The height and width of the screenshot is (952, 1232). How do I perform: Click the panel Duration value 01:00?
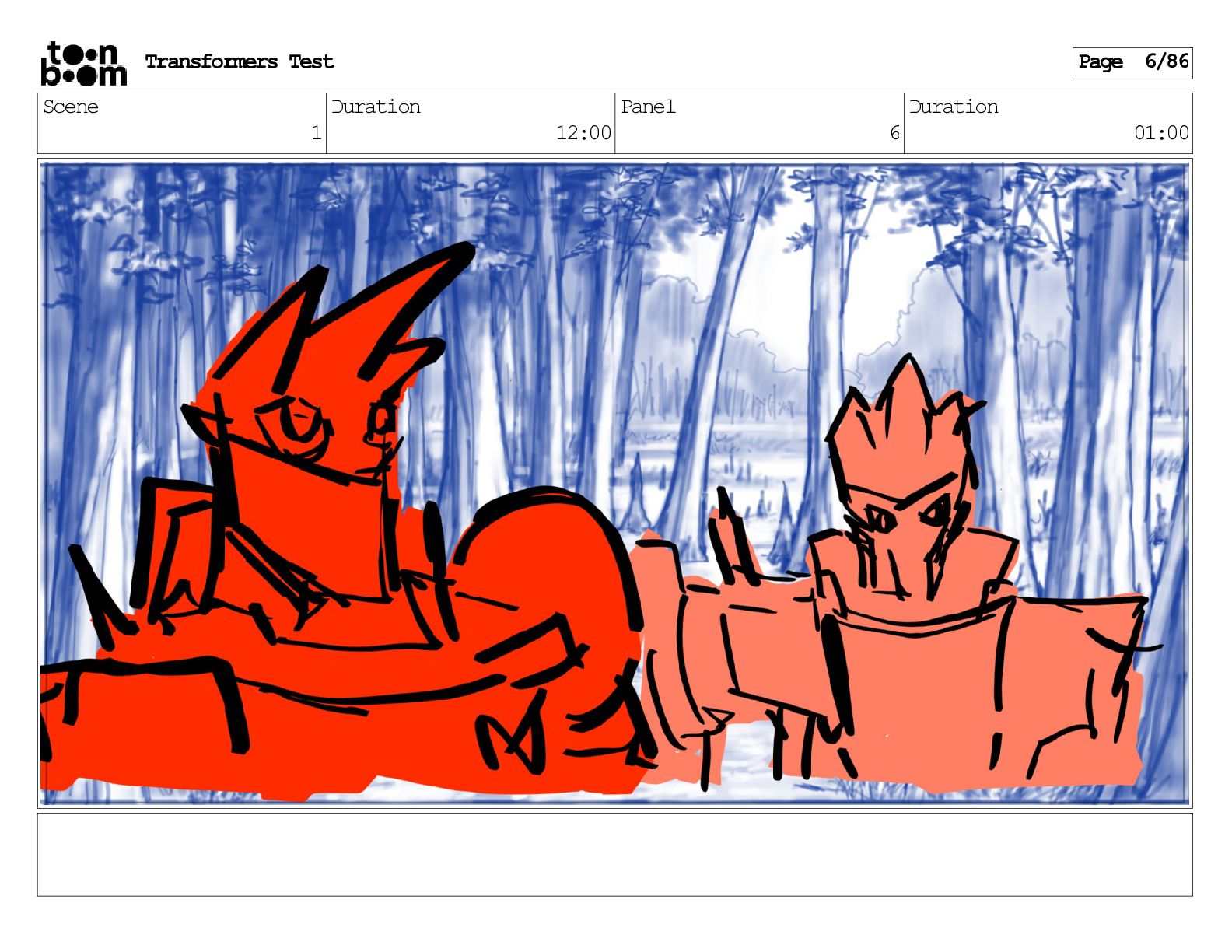(x=1161, y=133)
